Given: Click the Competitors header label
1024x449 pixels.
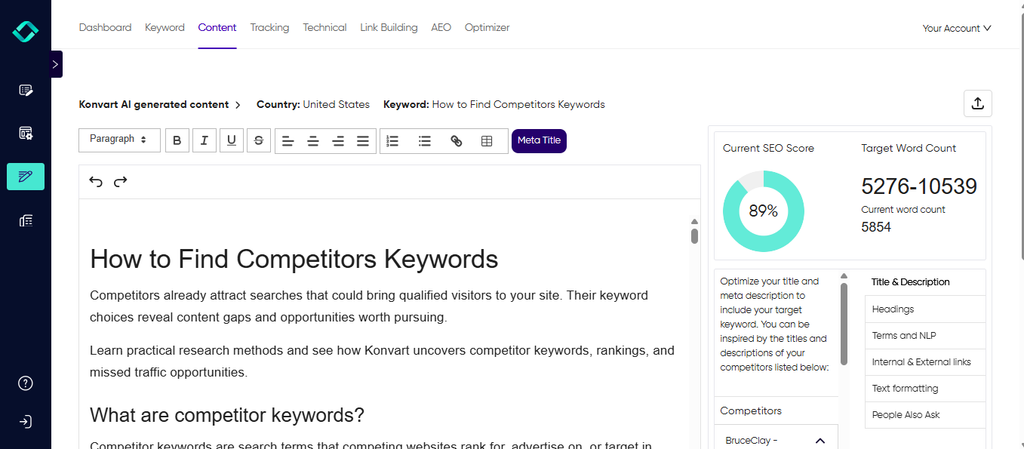Looking at the screenshot, I should 751,411.
